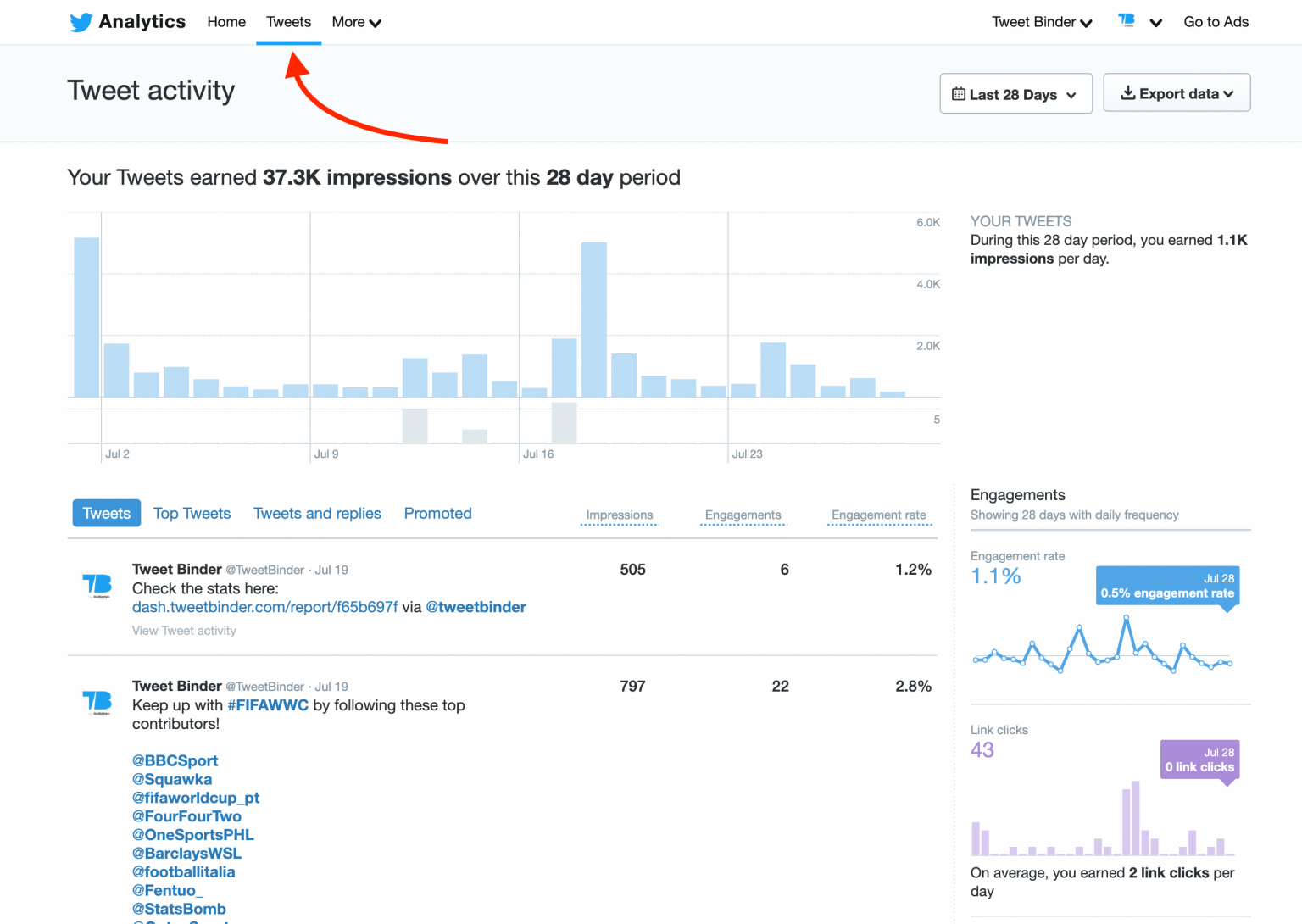This screenshot has height=924, width=1302.
Task: Expand the Last 28 Days date range selector
Action: click(1015, 93)
